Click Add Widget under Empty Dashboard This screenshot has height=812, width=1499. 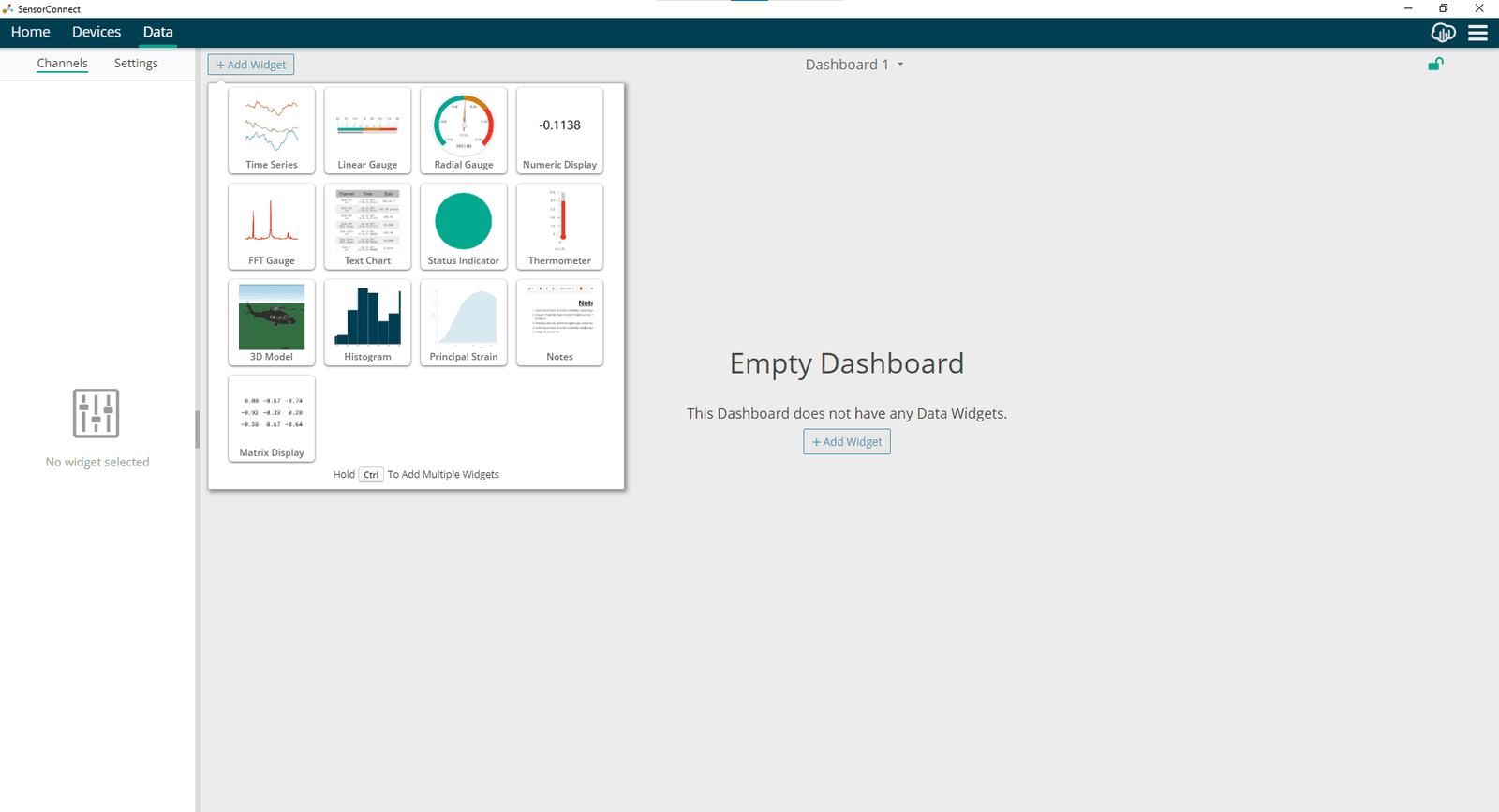click(x=847, y=442)
